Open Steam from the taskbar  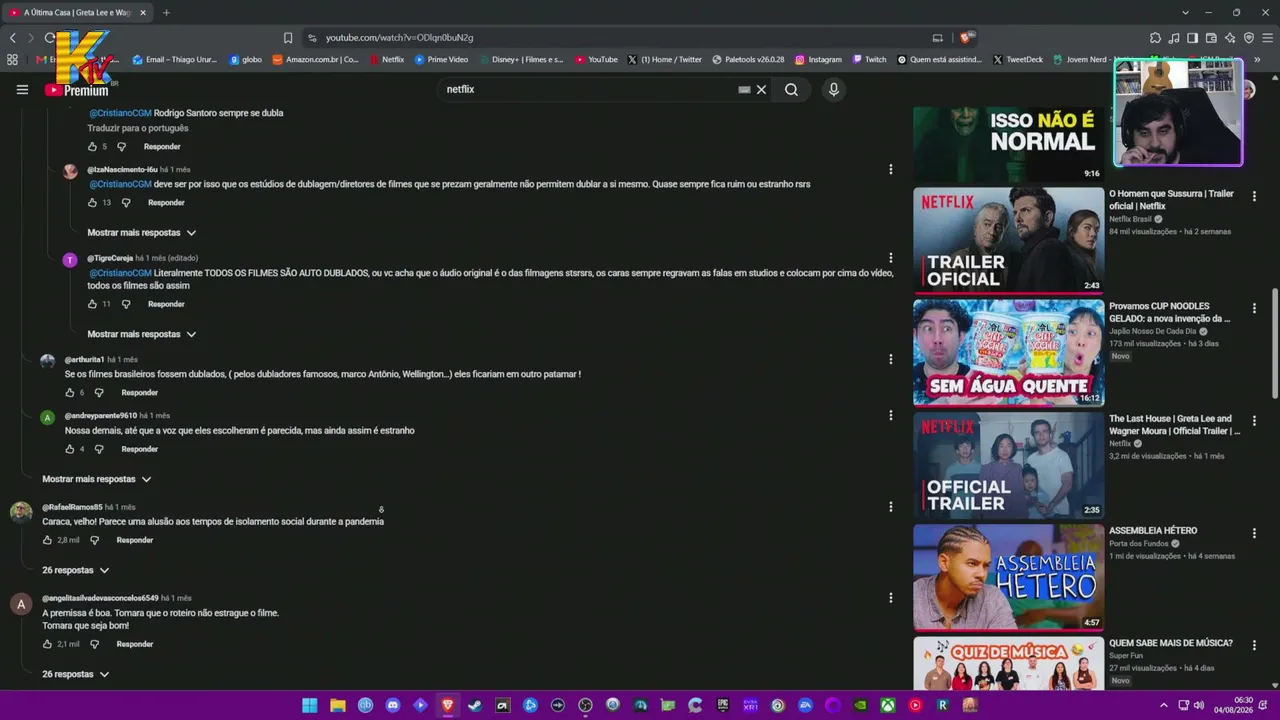(x=475, y=705)
